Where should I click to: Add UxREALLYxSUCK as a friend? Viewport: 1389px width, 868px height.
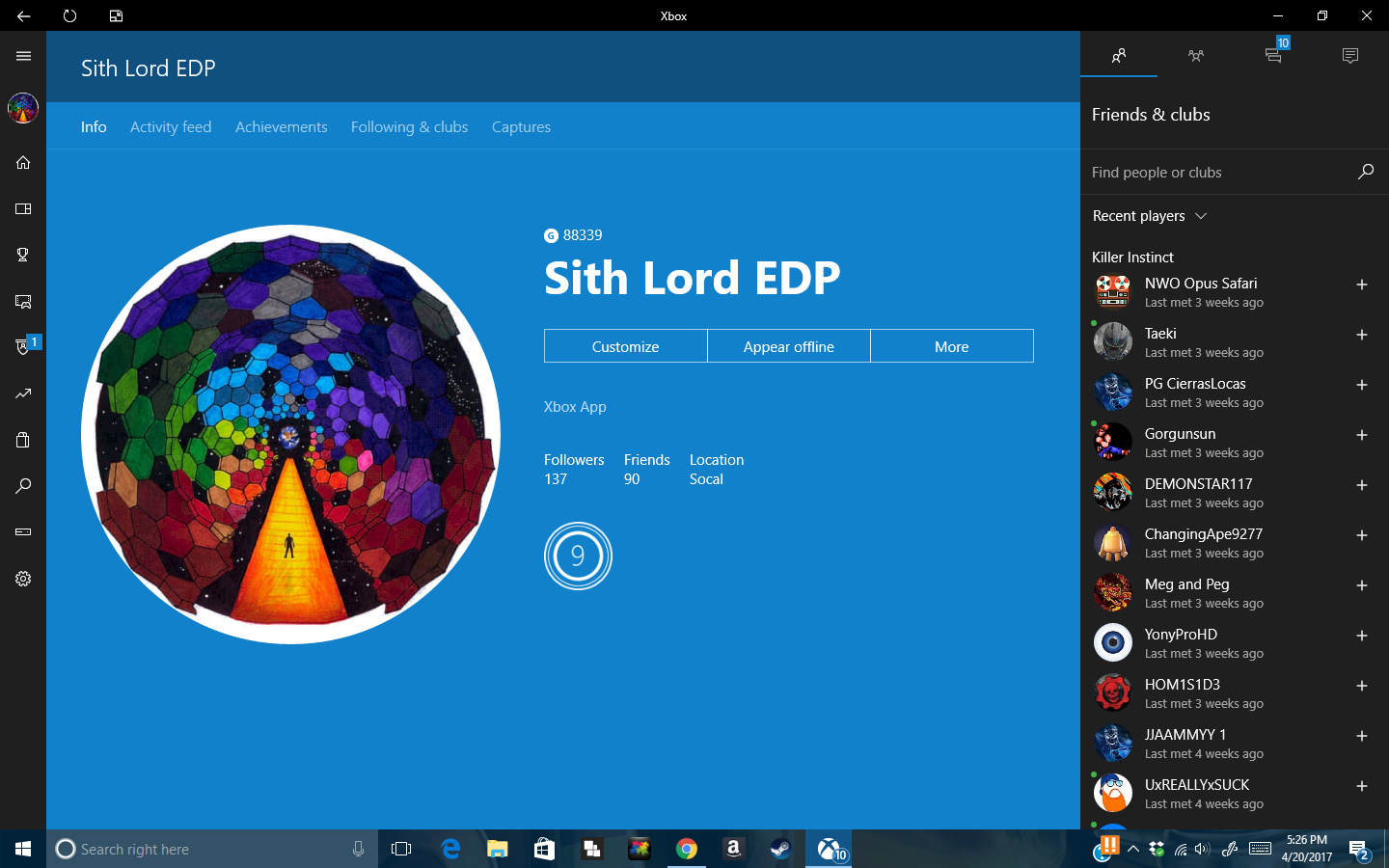click(1362, 786)
